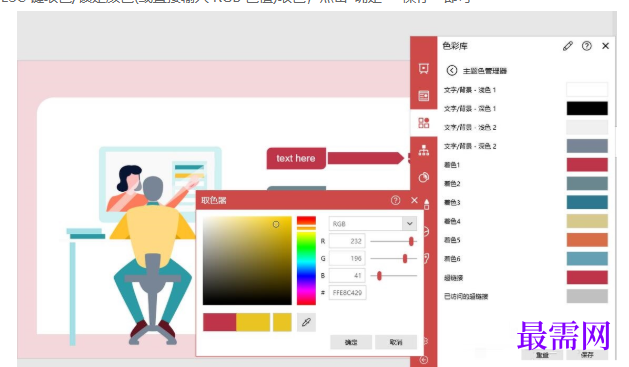Confirm color with the 确定 button
The image size is (629, 367).
coord(351,342)
